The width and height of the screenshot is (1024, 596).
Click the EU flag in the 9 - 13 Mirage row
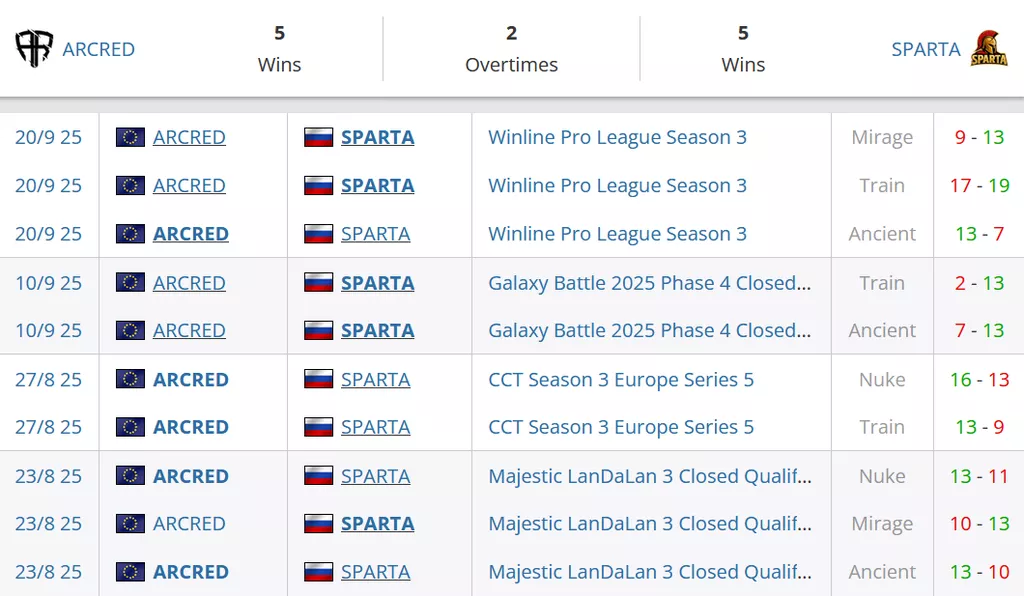click(x=130, y=137)
